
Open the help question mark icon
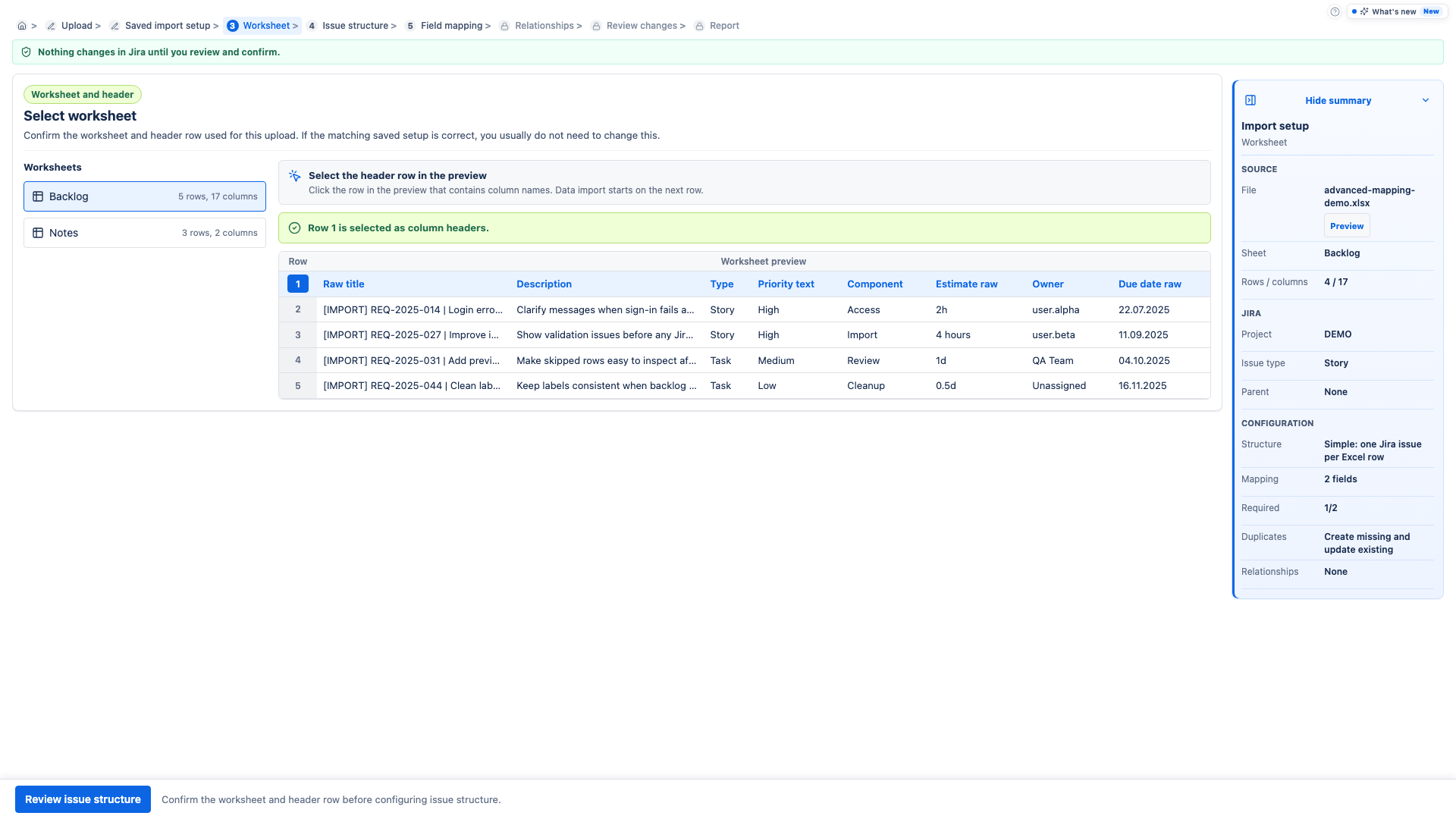1335,11
